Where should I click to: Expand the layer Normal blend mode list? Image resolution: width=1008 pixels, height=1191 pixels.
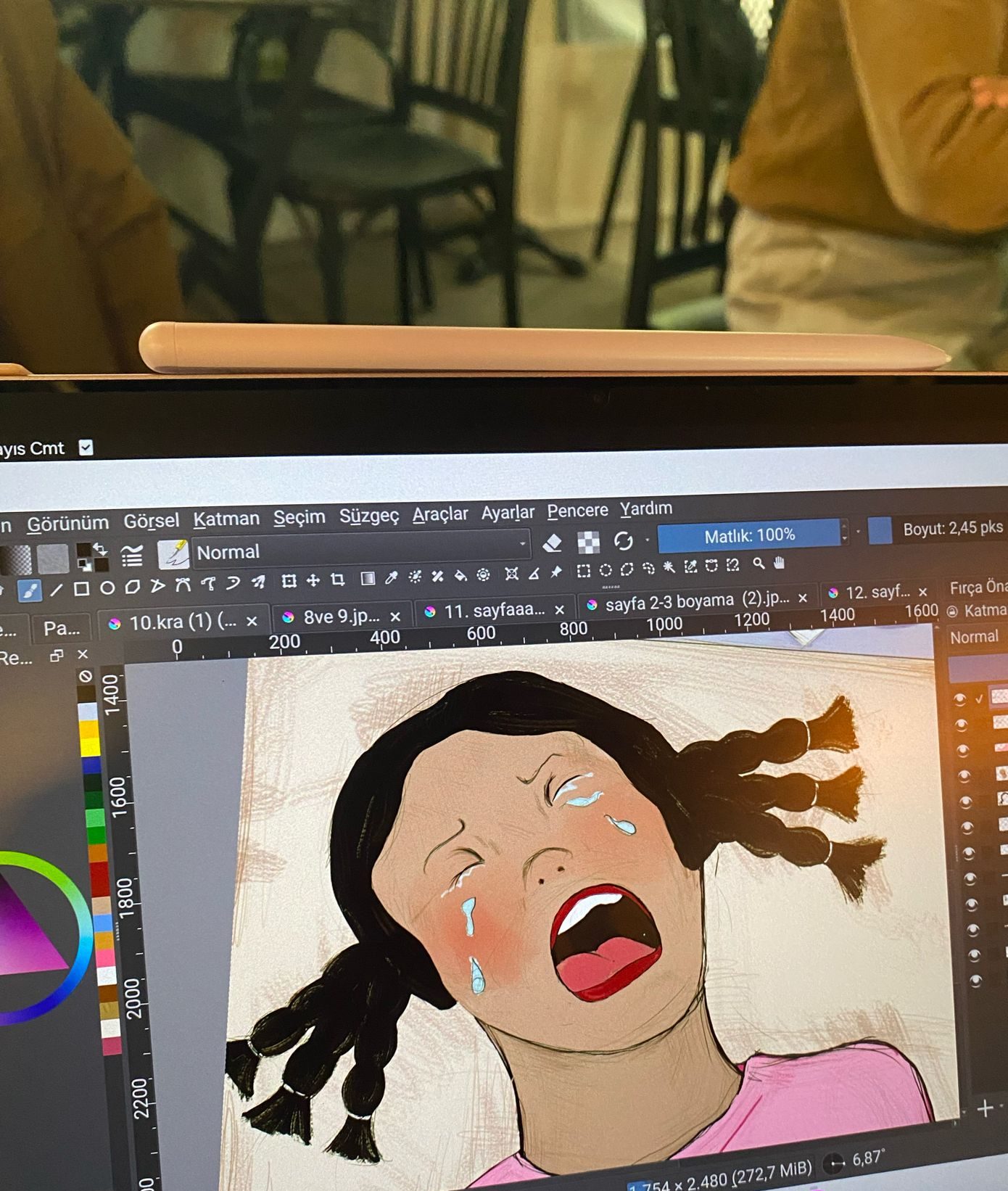click(975, 637)
